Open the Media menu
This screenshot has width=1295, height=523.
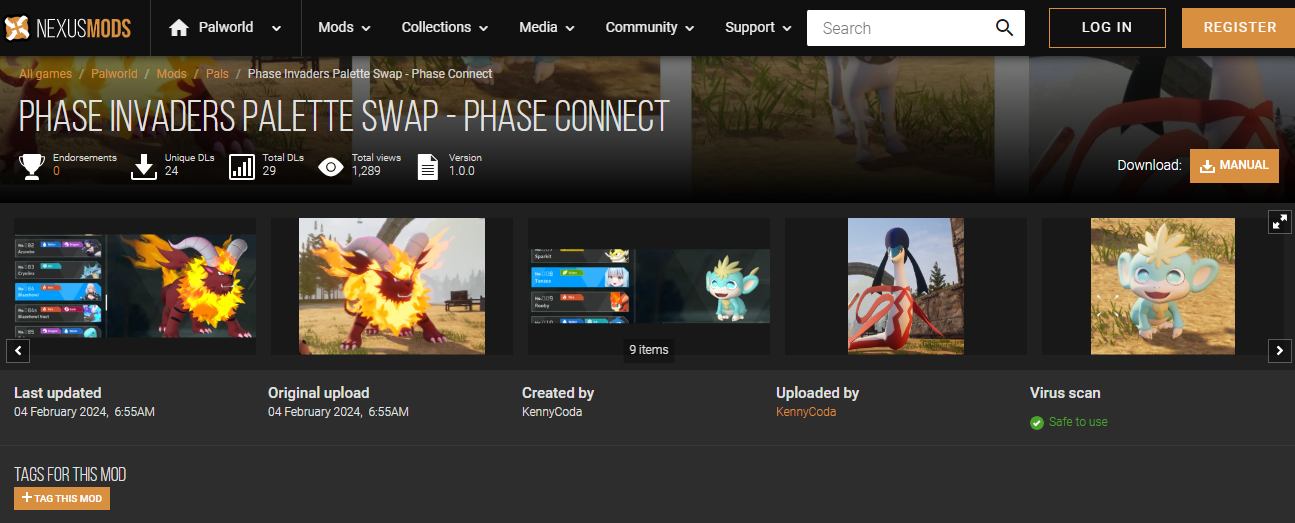click(x=547, y=28)
